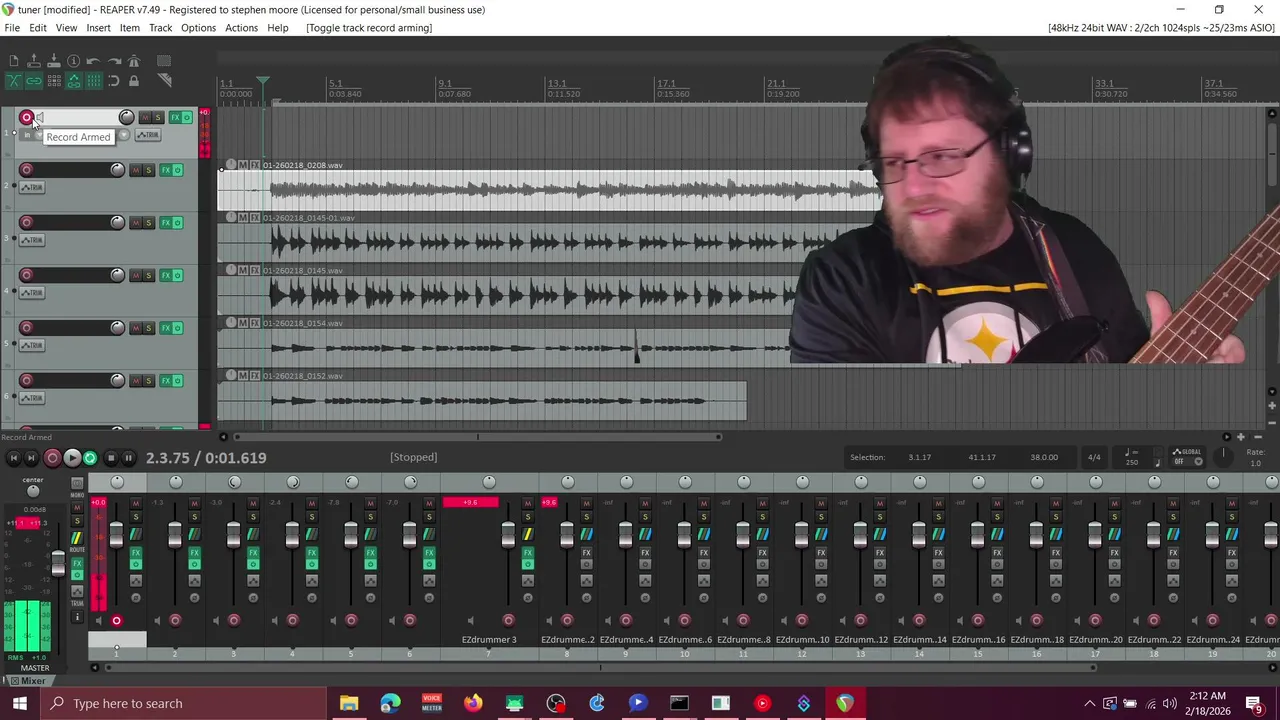Mute track 2 in the track panel

point(135,170)
